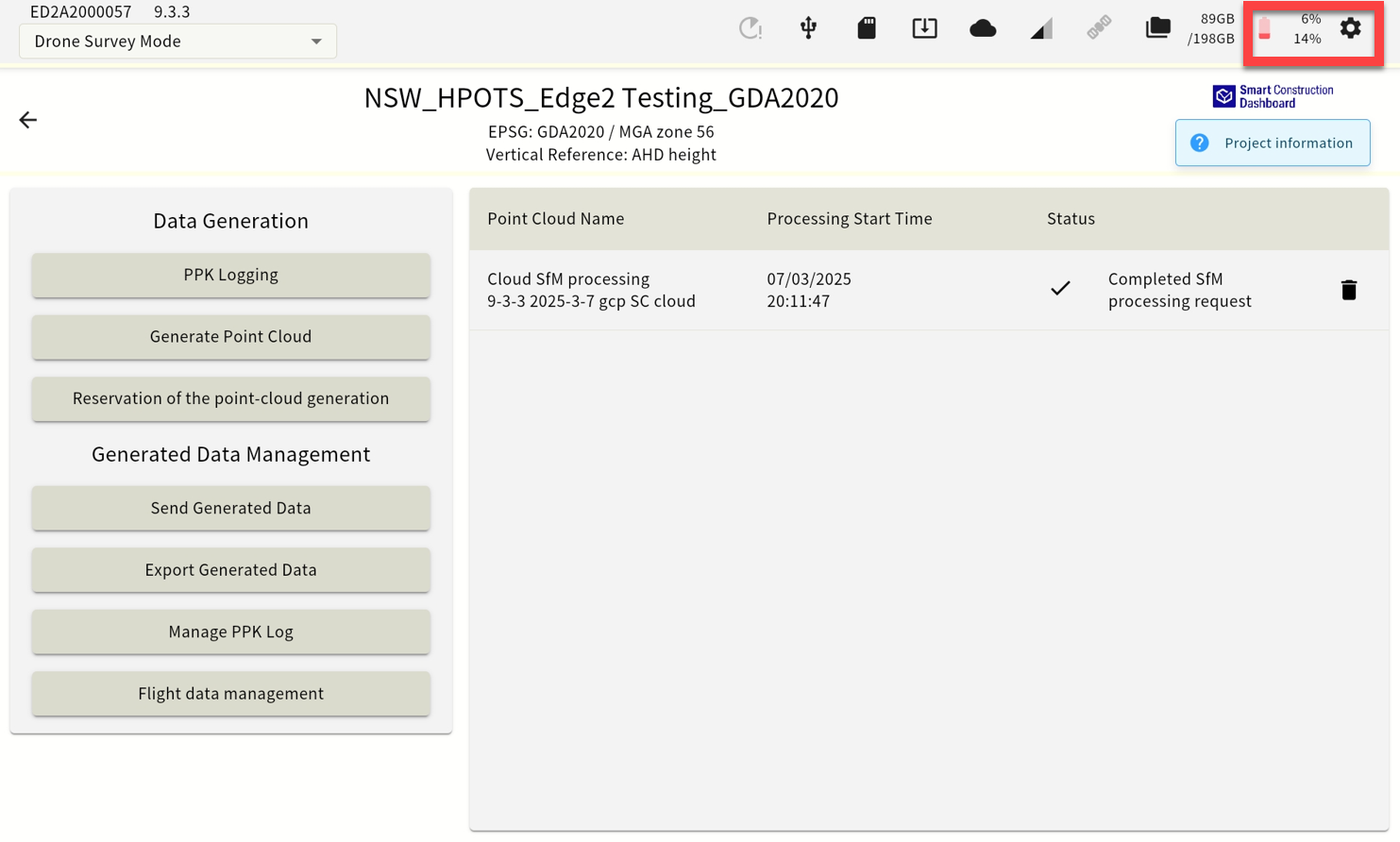Open the Drone Survey Mode dropdown
Screen dimensions: 1400x842
point(177,42)
